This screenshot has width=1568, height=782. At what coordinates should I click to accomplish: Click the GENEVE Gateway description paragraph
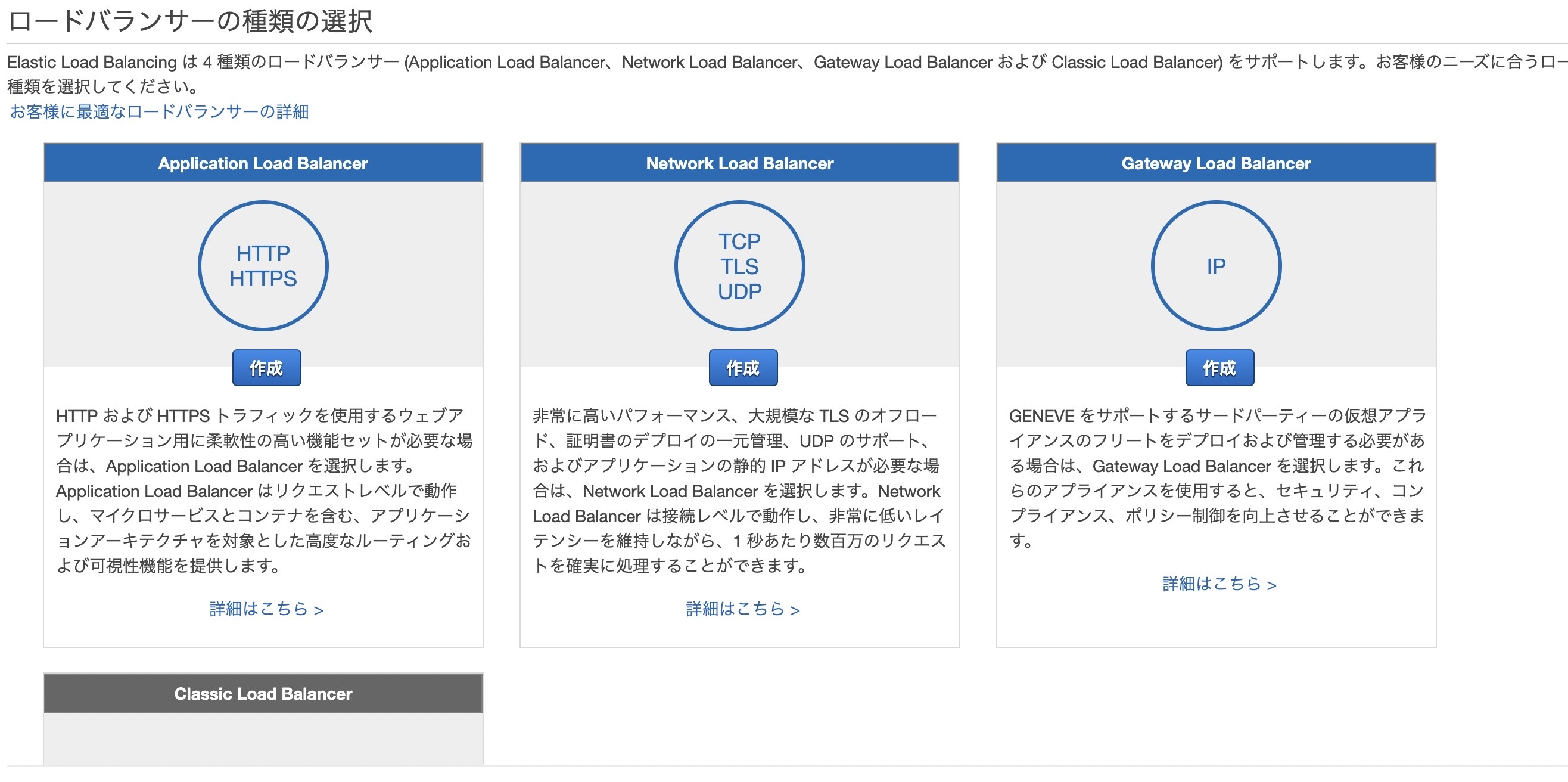click(1215, 477)
